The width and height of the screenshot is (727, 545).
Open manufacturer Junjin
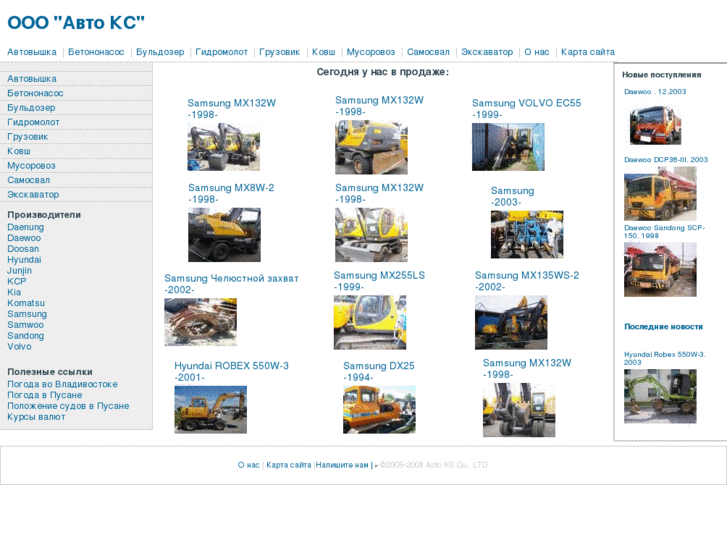coord(19,270)
